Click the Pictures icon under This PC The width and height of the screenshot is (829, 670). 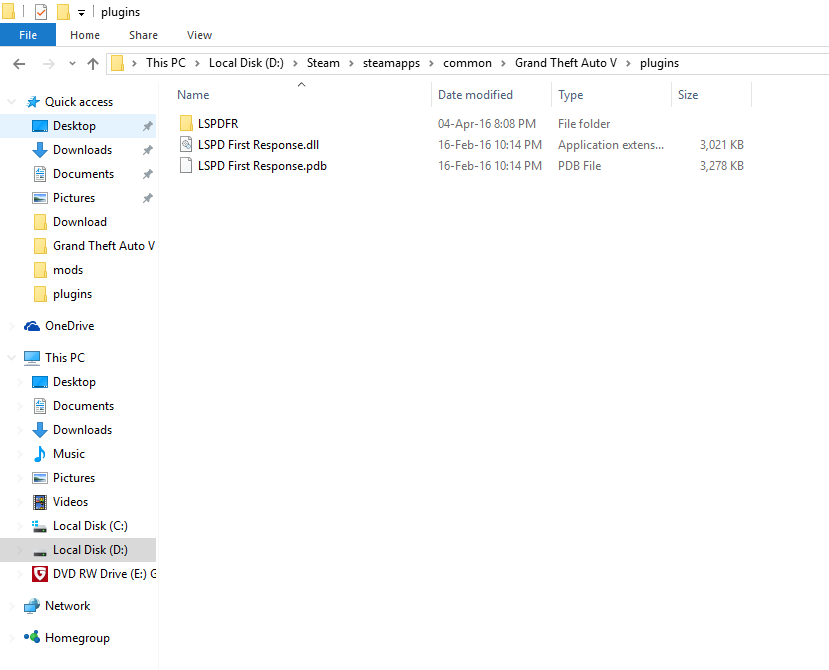click(40, 478)
